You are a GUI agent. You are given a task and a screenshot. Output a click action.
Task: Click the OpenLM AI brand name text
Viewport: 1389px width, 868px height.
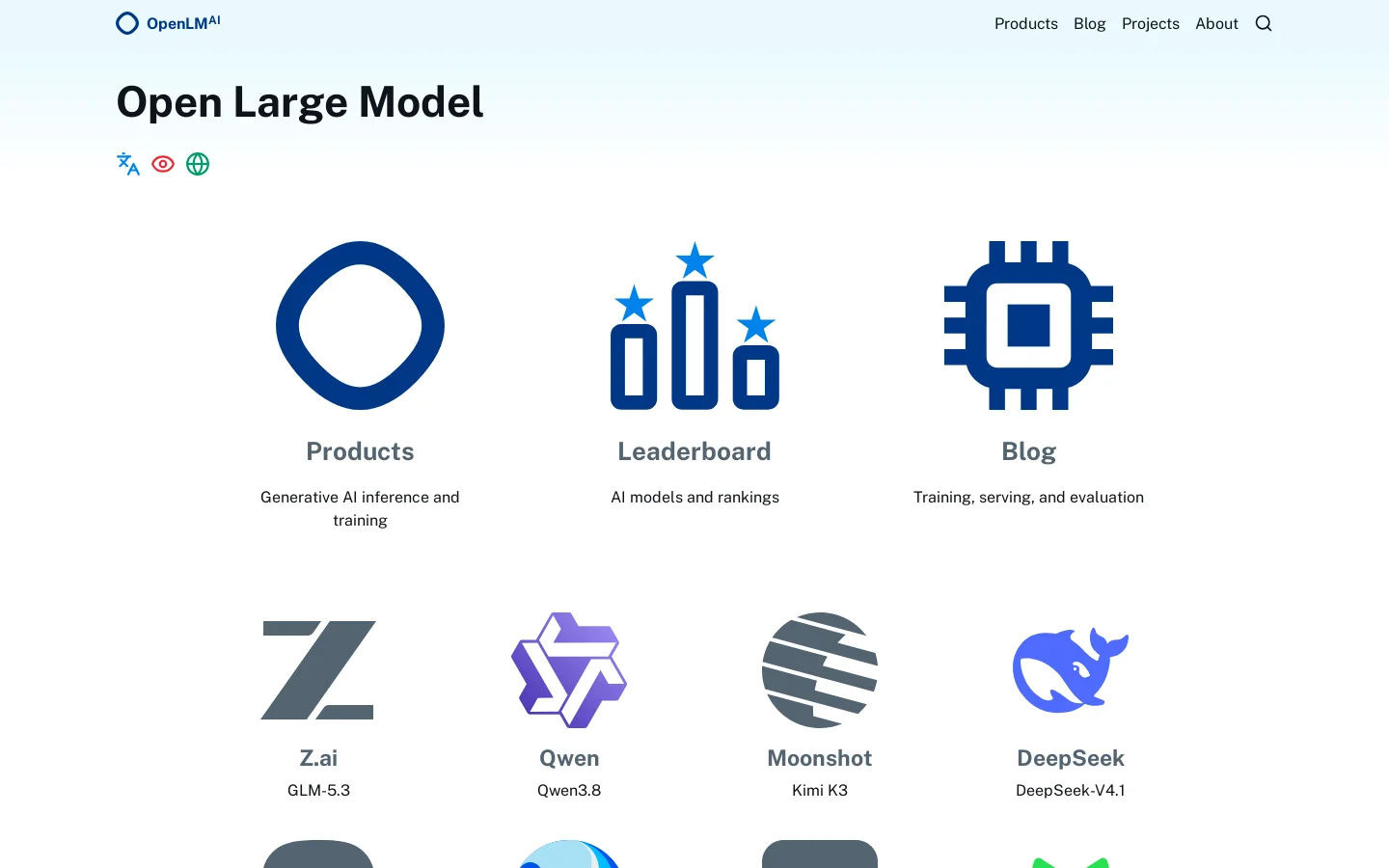coord(183,23)
